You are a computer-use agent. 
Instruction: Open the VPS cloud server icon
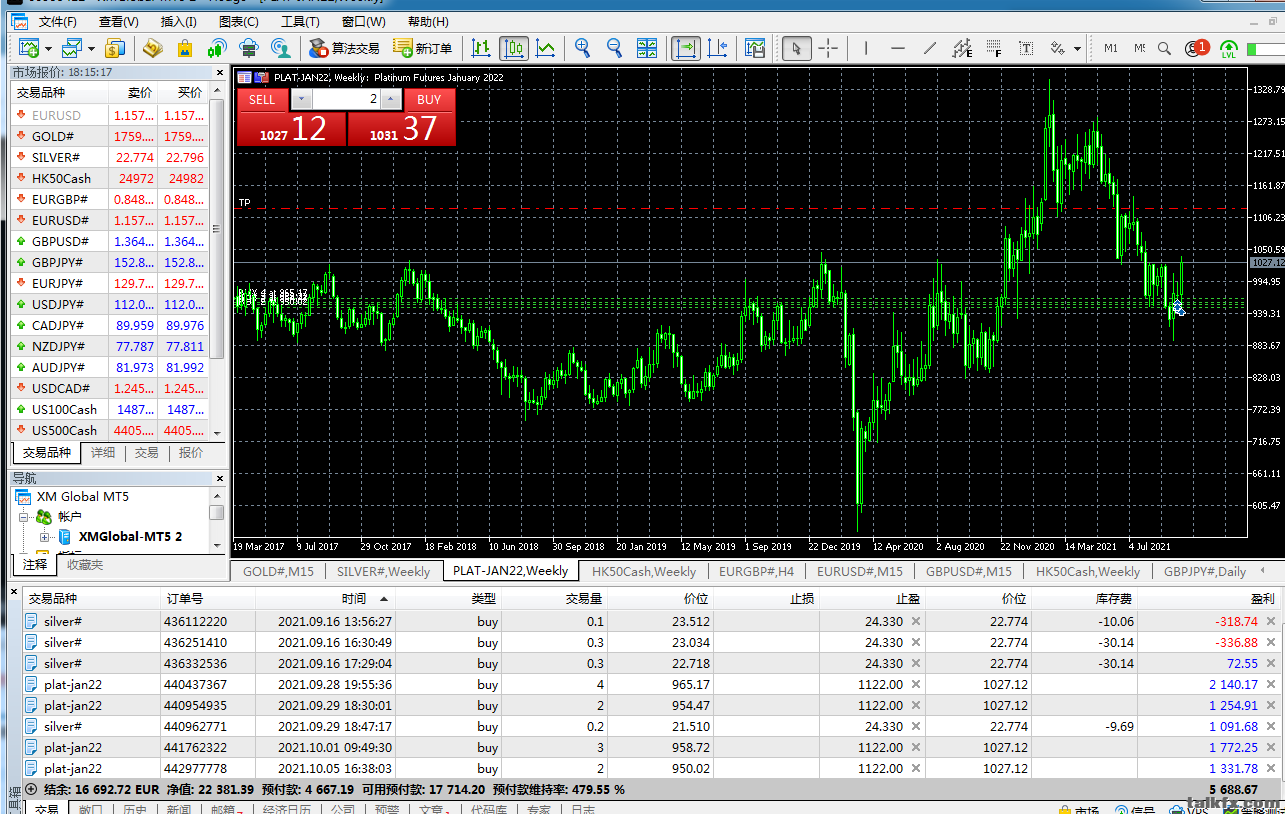249,48
